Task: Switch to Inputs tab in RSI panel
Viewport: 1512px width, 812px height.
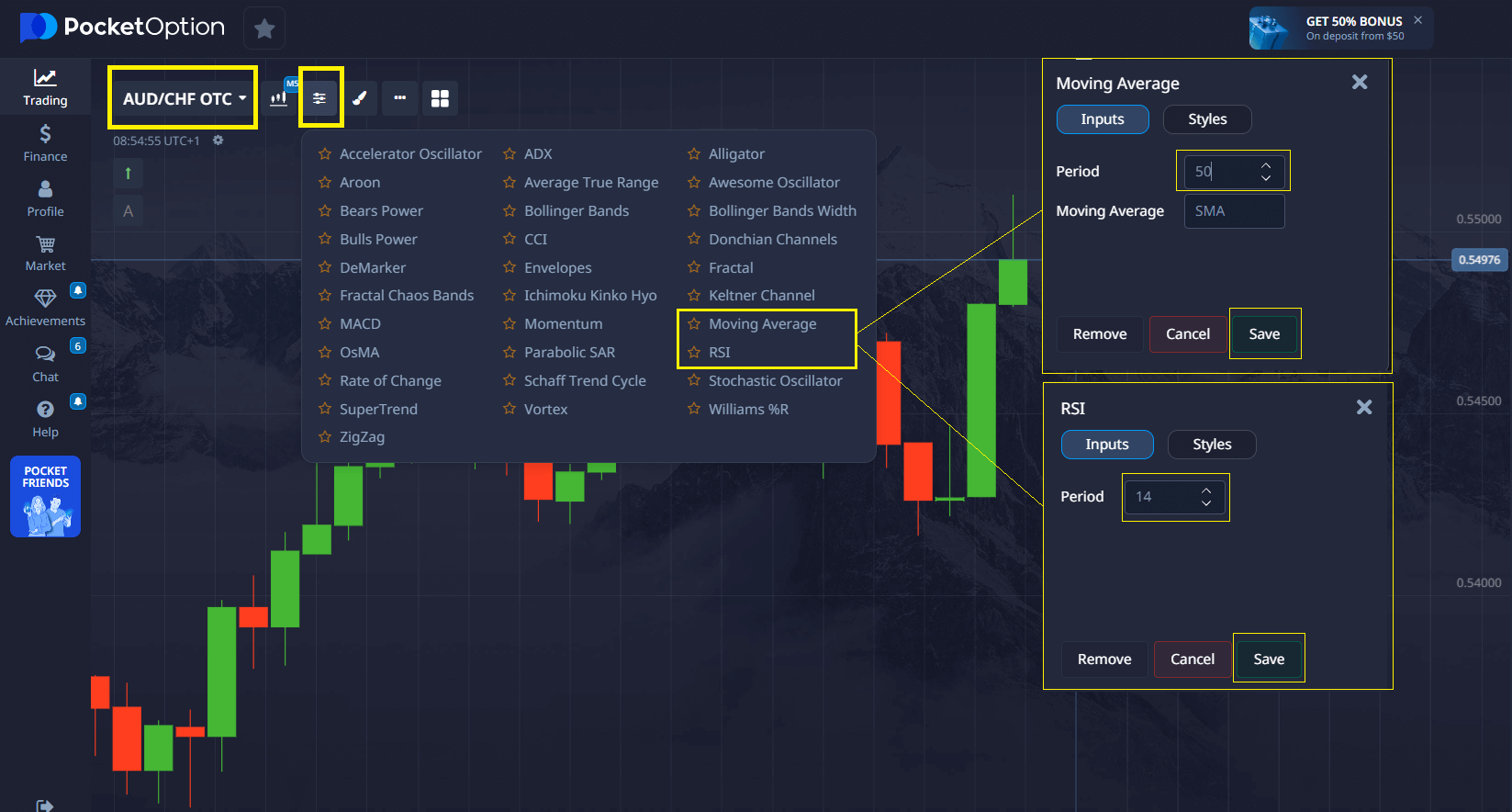Action: click(x=1107, y=445)
